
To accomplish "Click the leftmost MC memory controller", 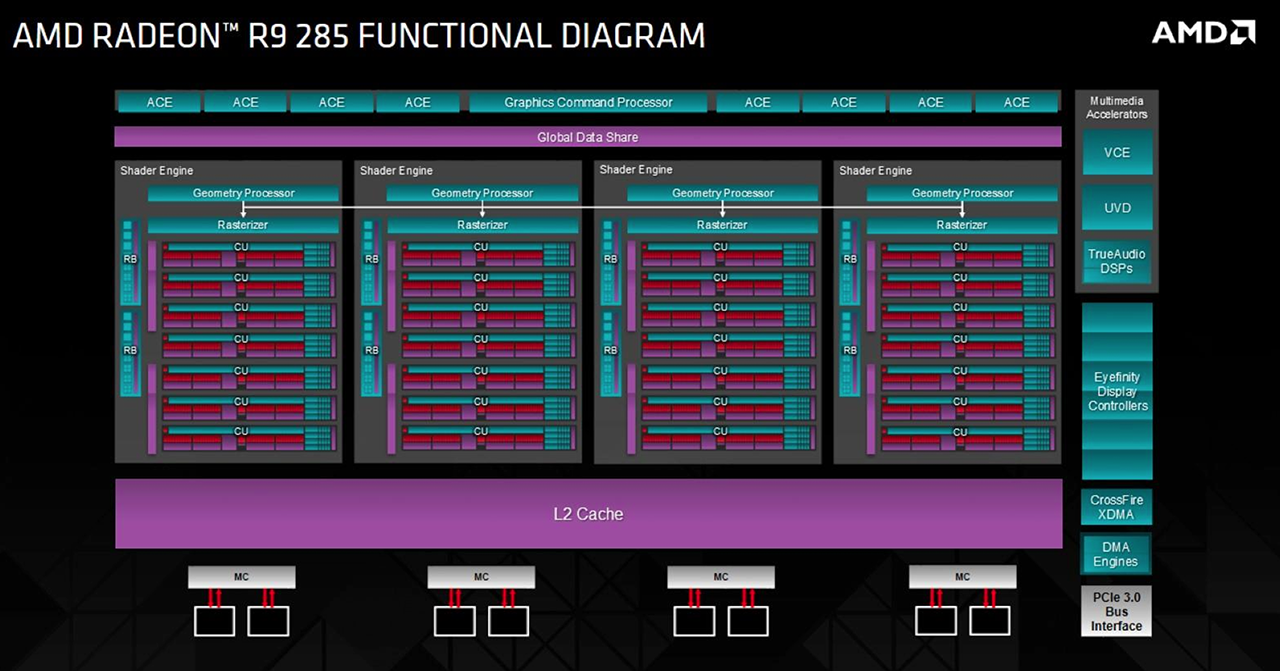I will pyautogui.click(x=242, y=577).
